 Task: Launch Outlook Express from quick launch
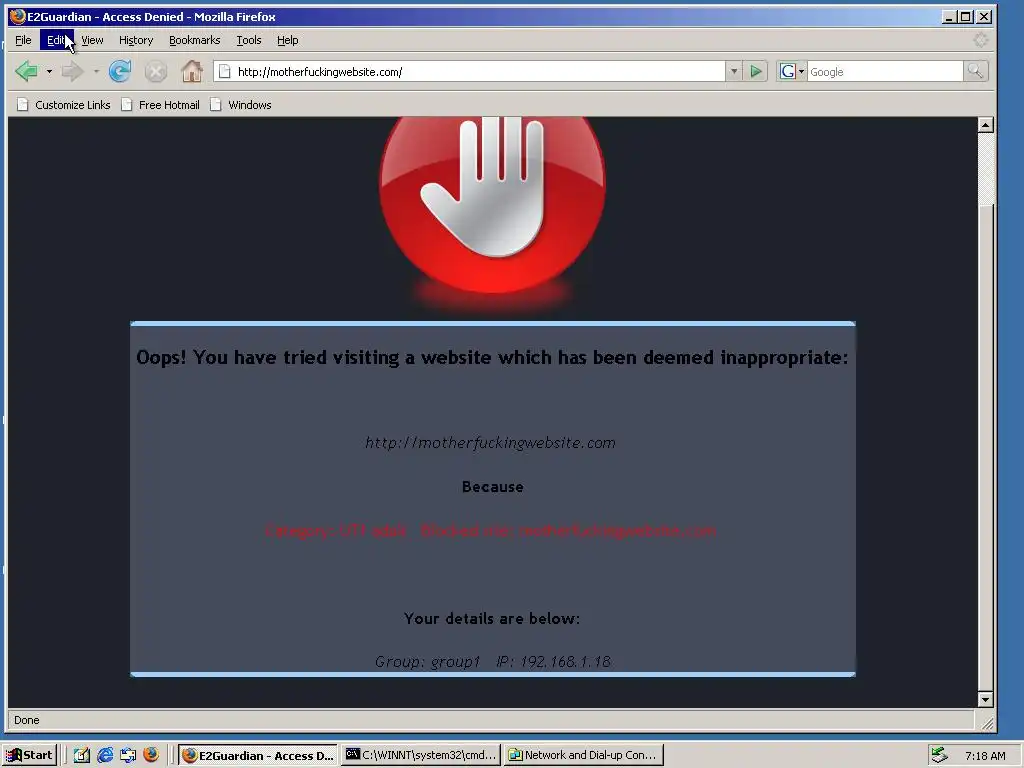pyautogui.click(x=128, y=755)
